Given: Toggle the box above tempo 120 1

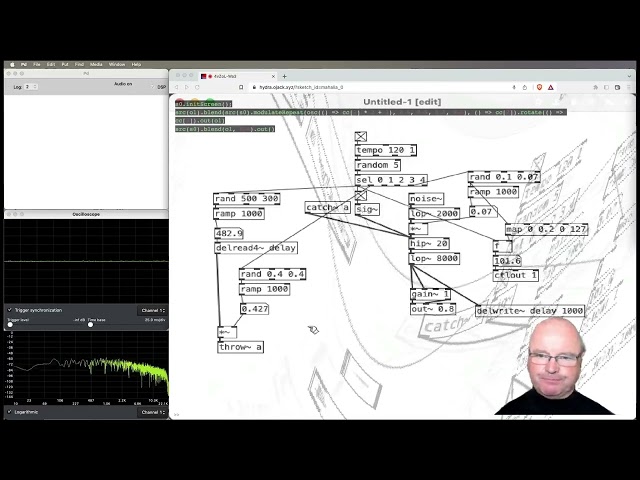Looking at the screenshot, I should (361, 136).
